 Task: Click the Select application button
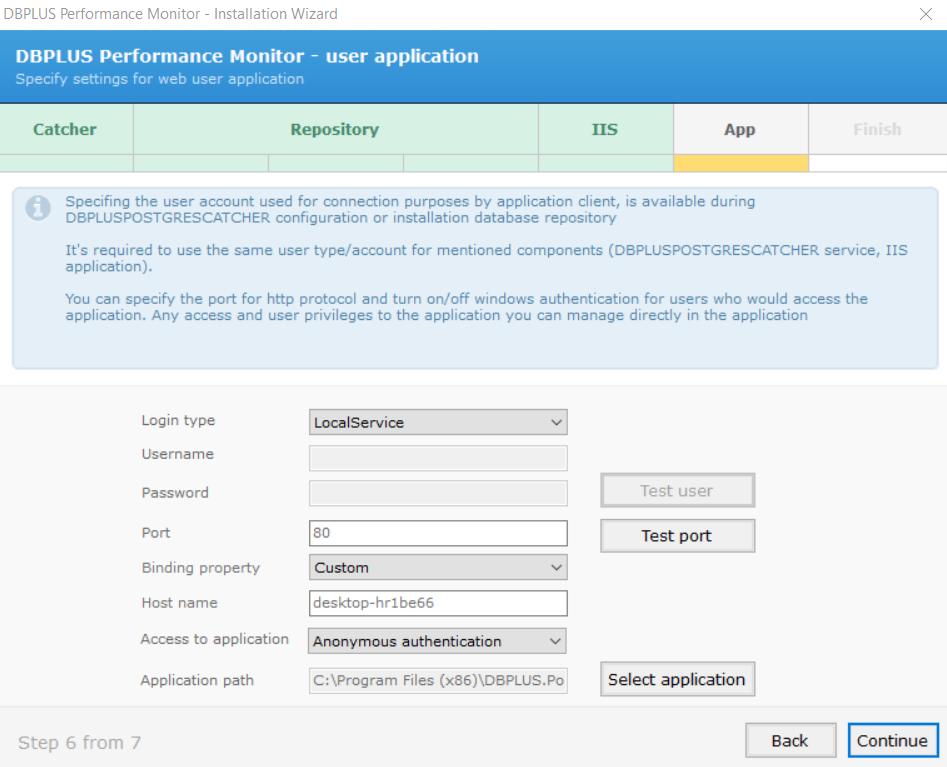tap(678, 679)
